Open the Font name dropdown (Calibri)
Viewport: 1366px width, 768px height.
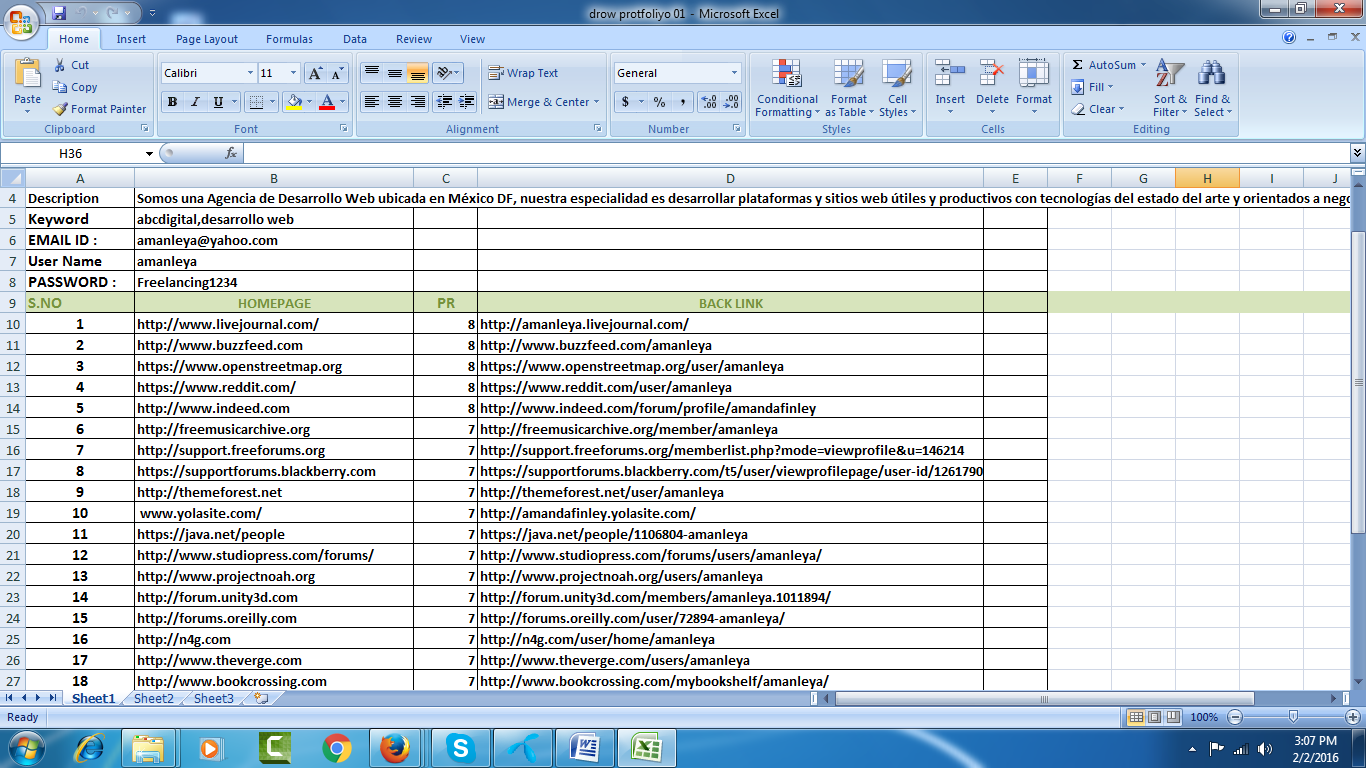(250, 73)
